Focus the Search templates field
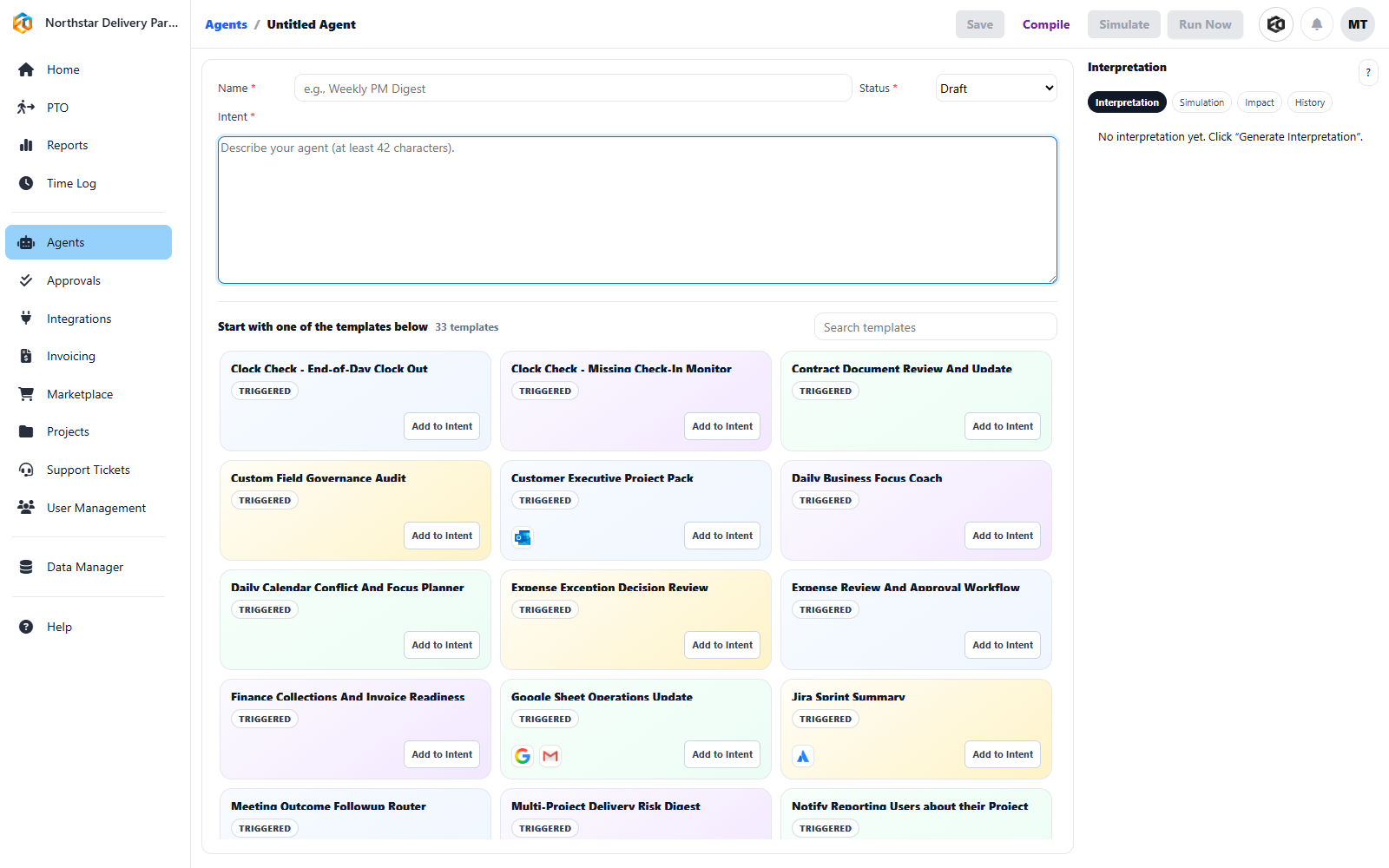Viewport: 1389px width, 868px height. [x=935, y=326]
